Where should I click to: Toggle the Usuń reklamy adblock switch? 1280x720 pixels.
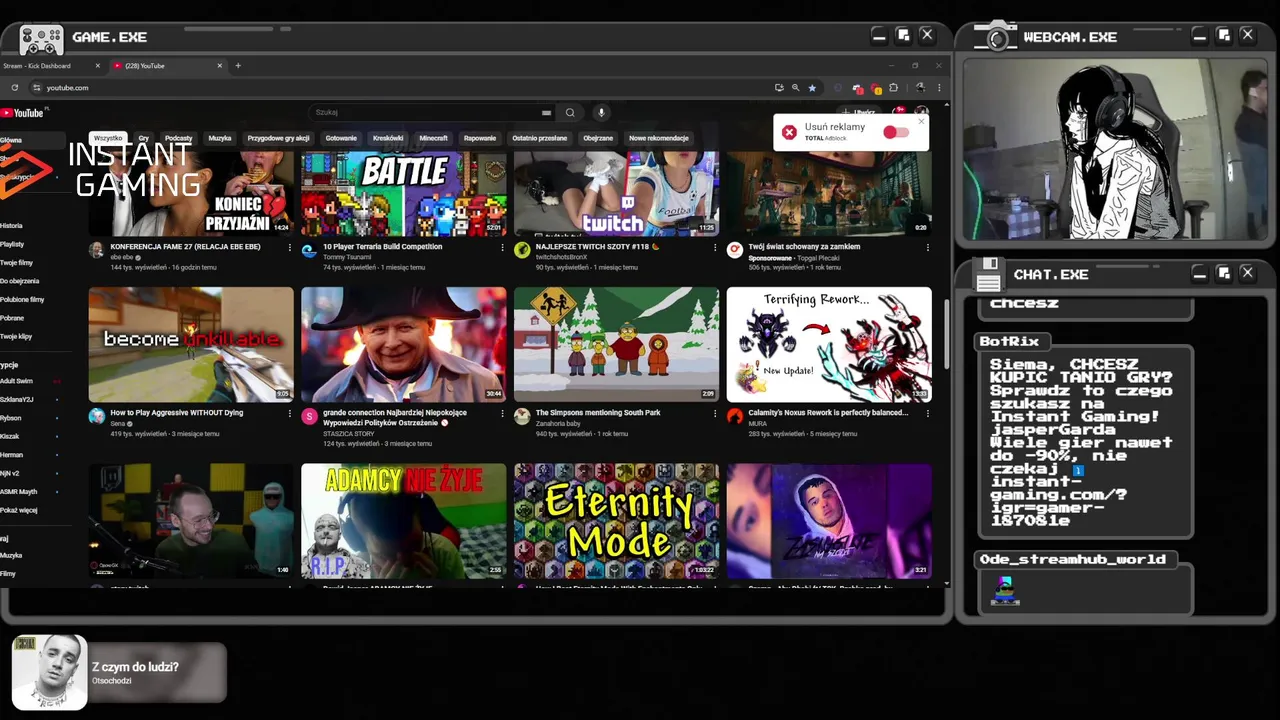coord(896,132)
